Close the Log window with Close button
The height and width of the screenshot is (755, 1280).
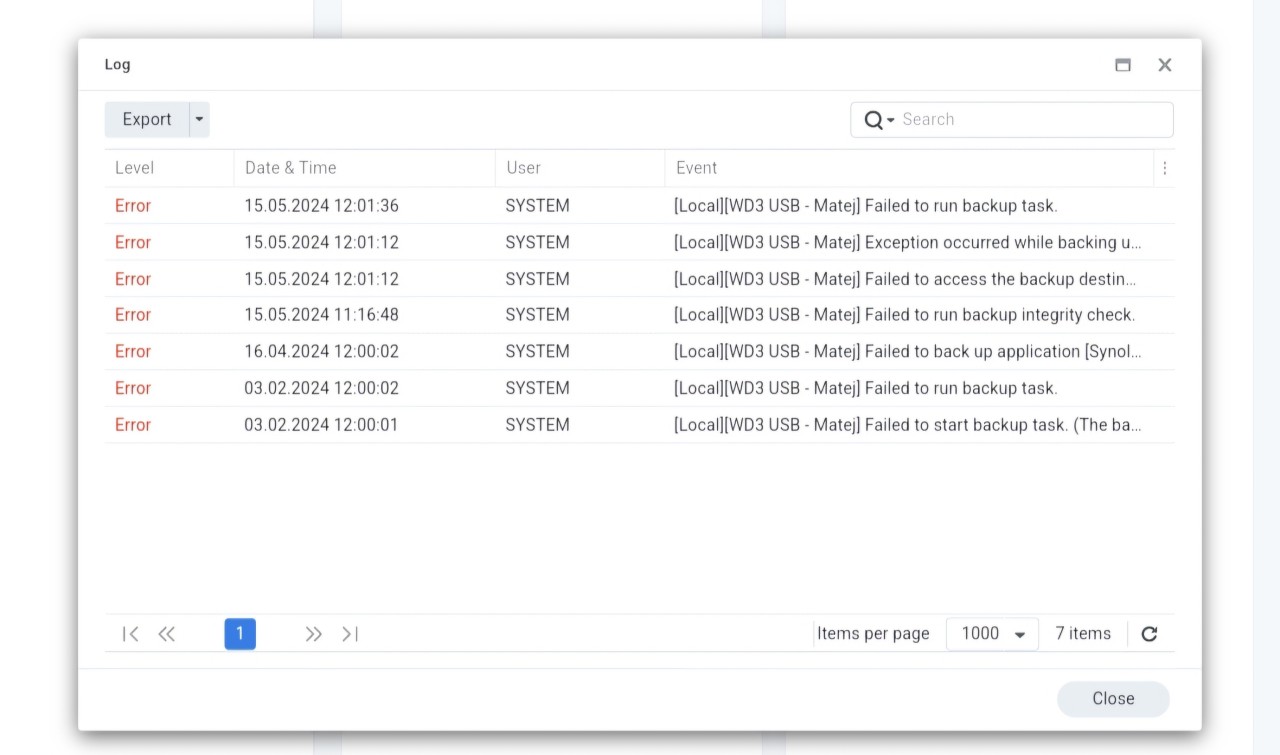coord(1113,698)
